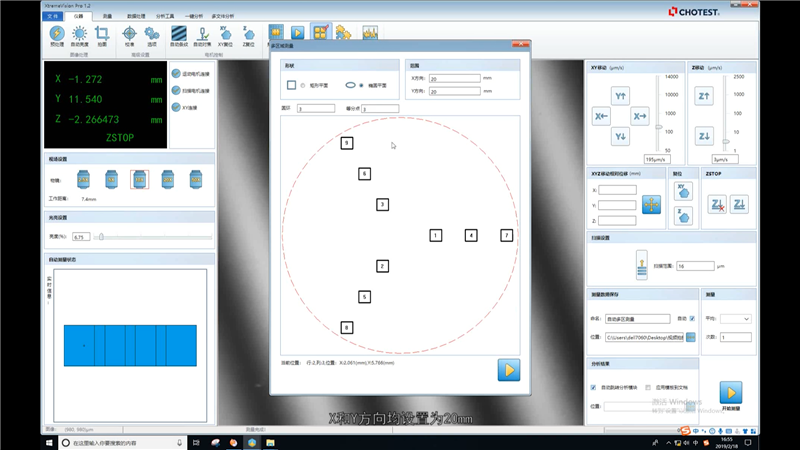800x450 pixels.
Task: Click the play button in multi-region dialog
Action: pos(509,370)
